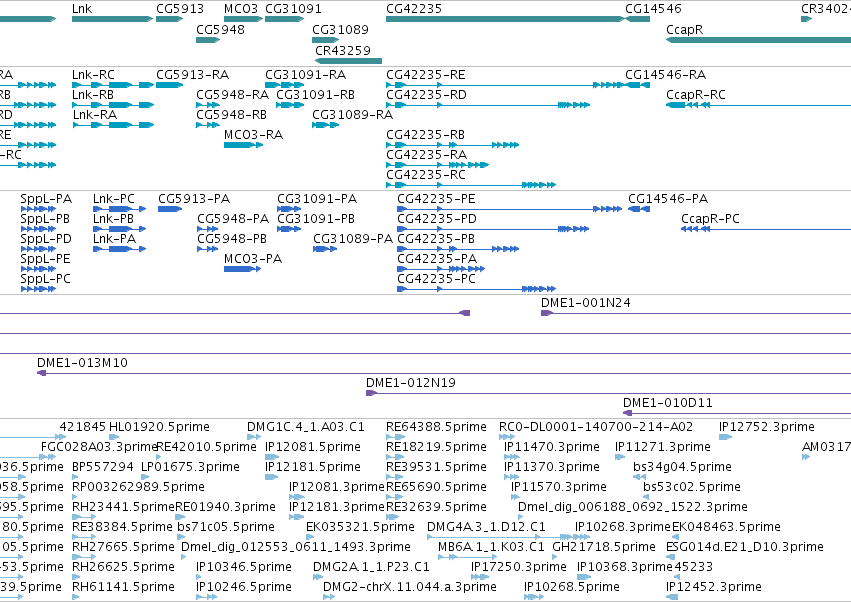
Task: Click the long CG42235 gene bar
Action: [x=505, y=19]
